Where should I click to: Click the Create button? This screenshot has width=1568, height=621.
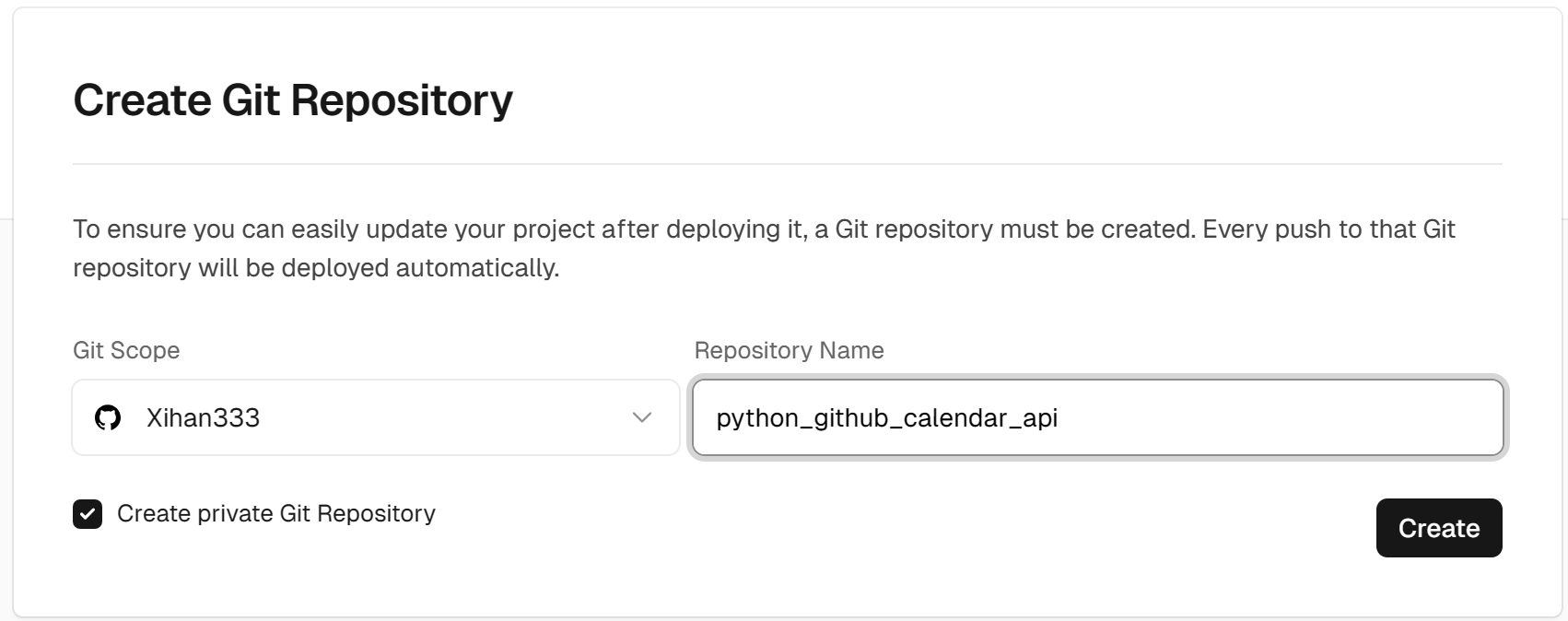point(1439,528)
